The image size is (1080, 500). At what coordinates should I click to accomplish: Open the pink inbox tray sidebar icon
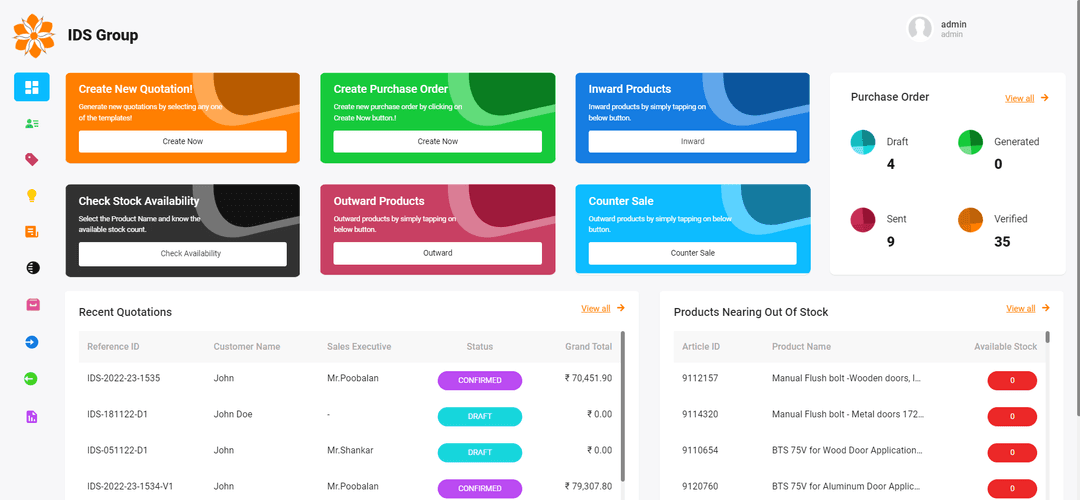[x=32, y=305]
